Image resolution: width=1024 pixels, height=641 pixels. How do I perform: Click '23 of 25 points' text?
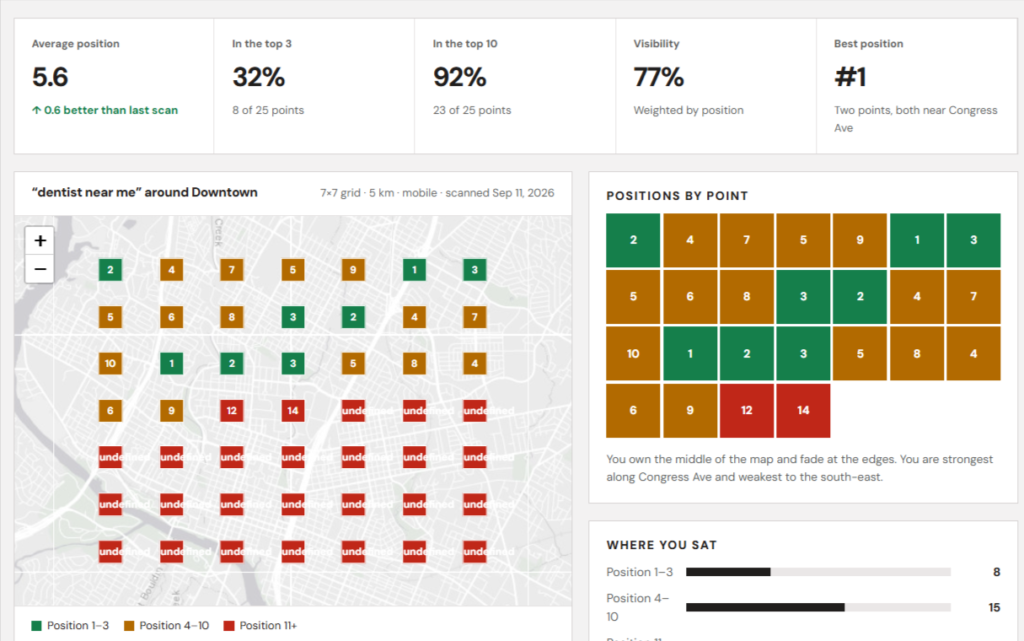(472, 110)
